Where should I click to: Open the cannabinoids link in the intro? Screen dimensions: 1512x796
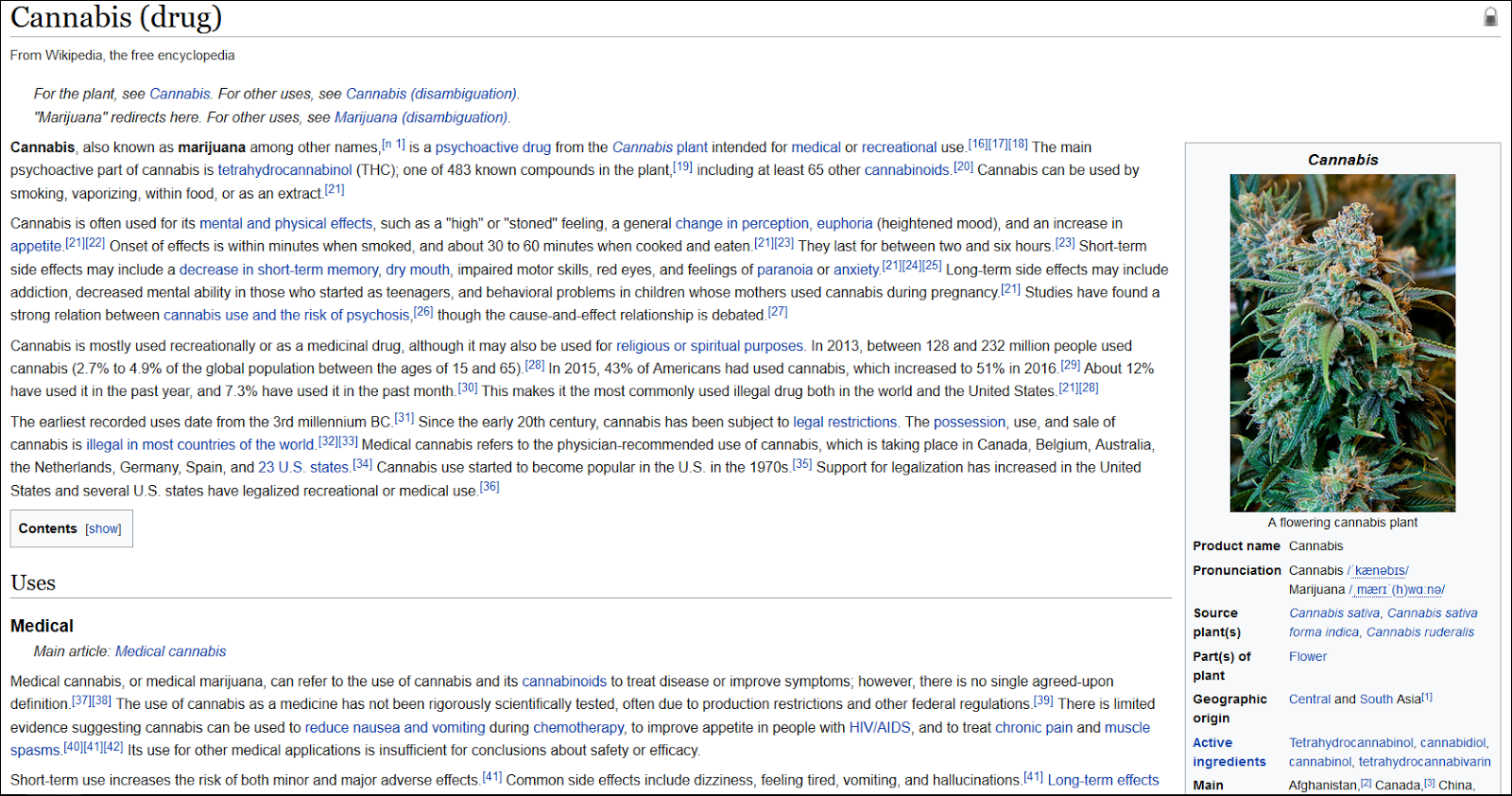pyautogui.click(x=906, y=170)
